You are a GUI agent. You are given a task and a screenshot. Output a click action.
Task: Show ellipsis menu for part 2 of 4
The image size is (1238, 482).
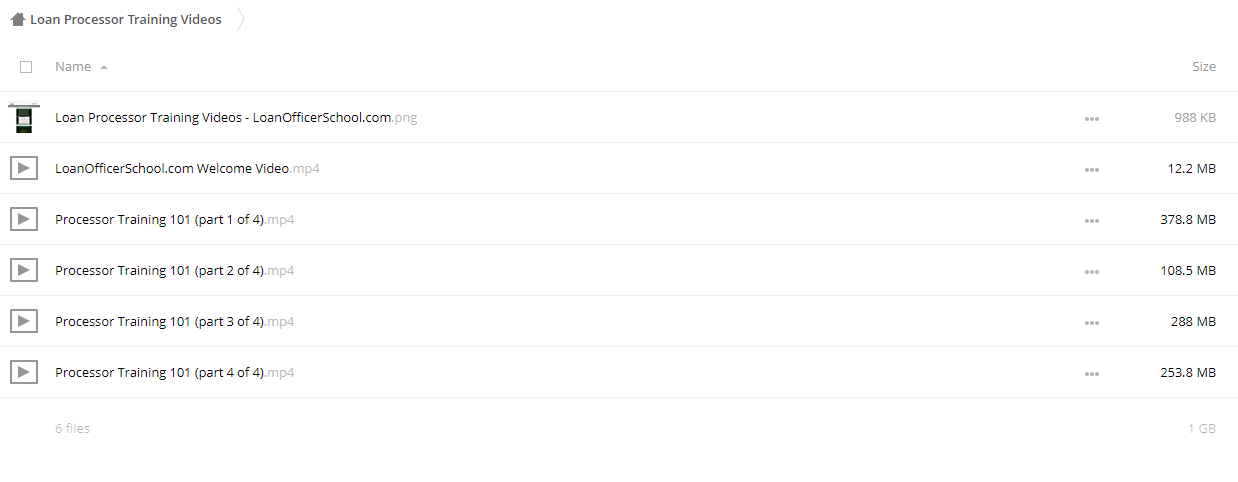click(x=1091, y=272)
